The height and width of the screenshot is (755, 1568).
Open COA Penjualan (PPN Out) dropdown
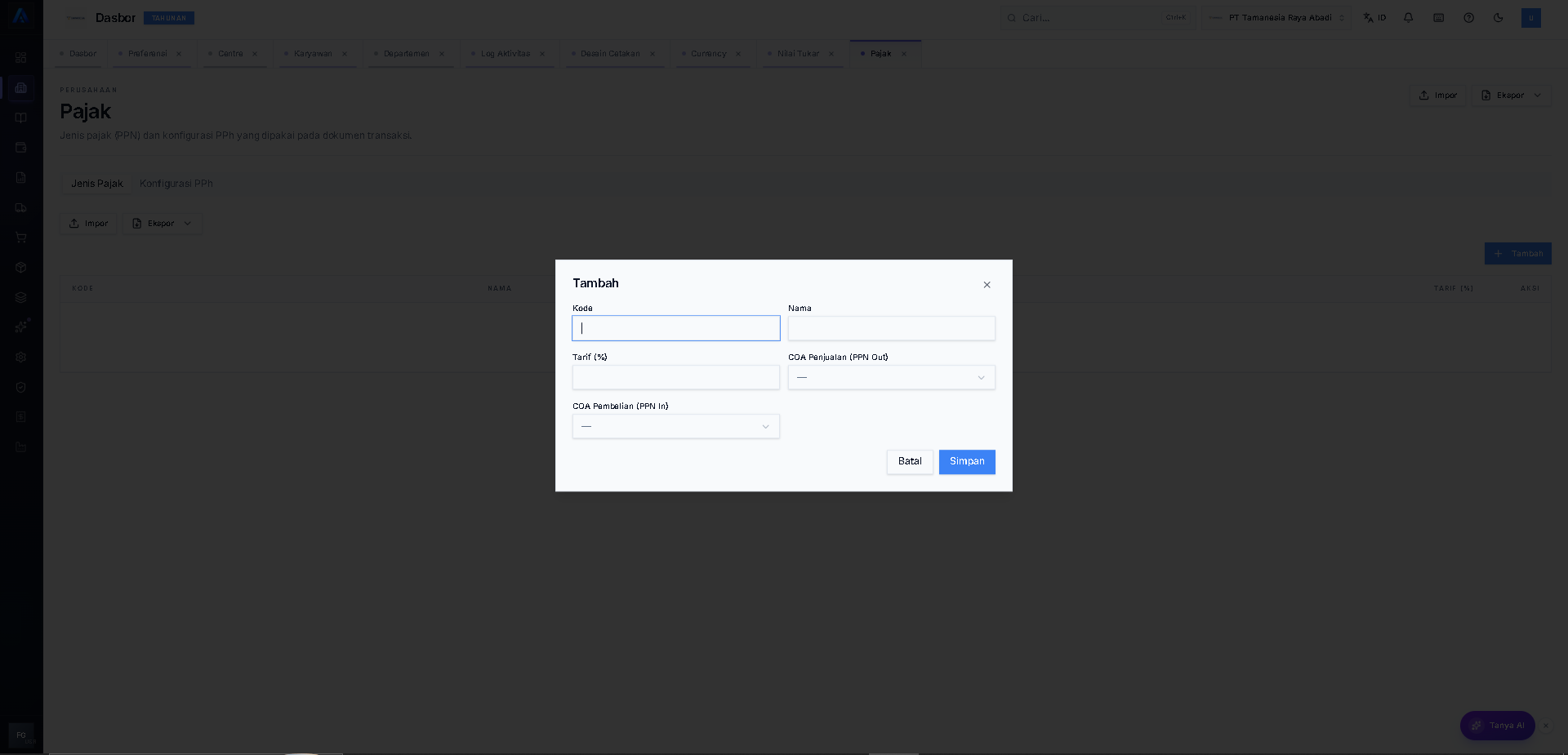click(x=892, y=377)
